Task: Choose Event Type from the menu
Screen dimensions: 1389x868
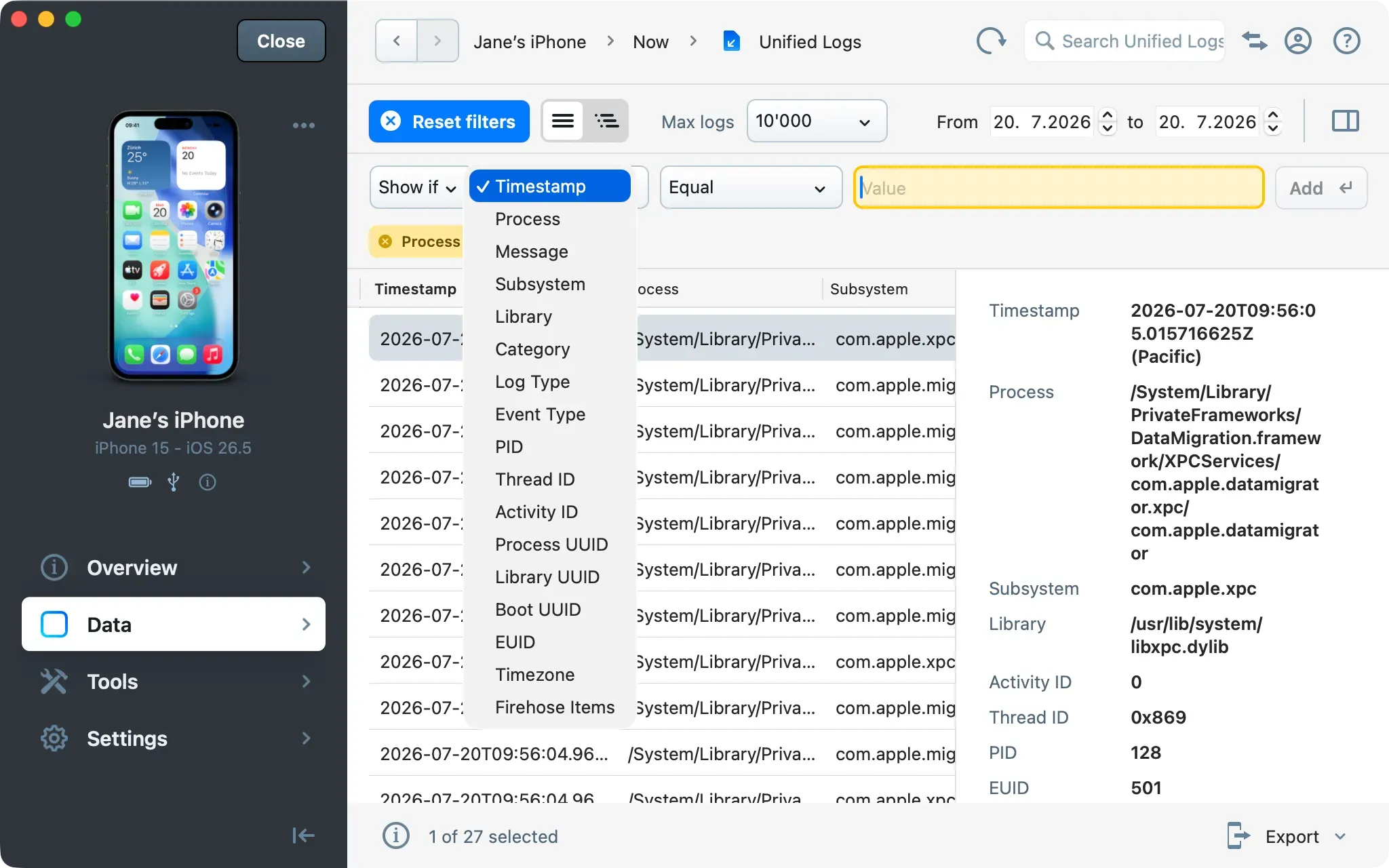Action: click(550, 414)
